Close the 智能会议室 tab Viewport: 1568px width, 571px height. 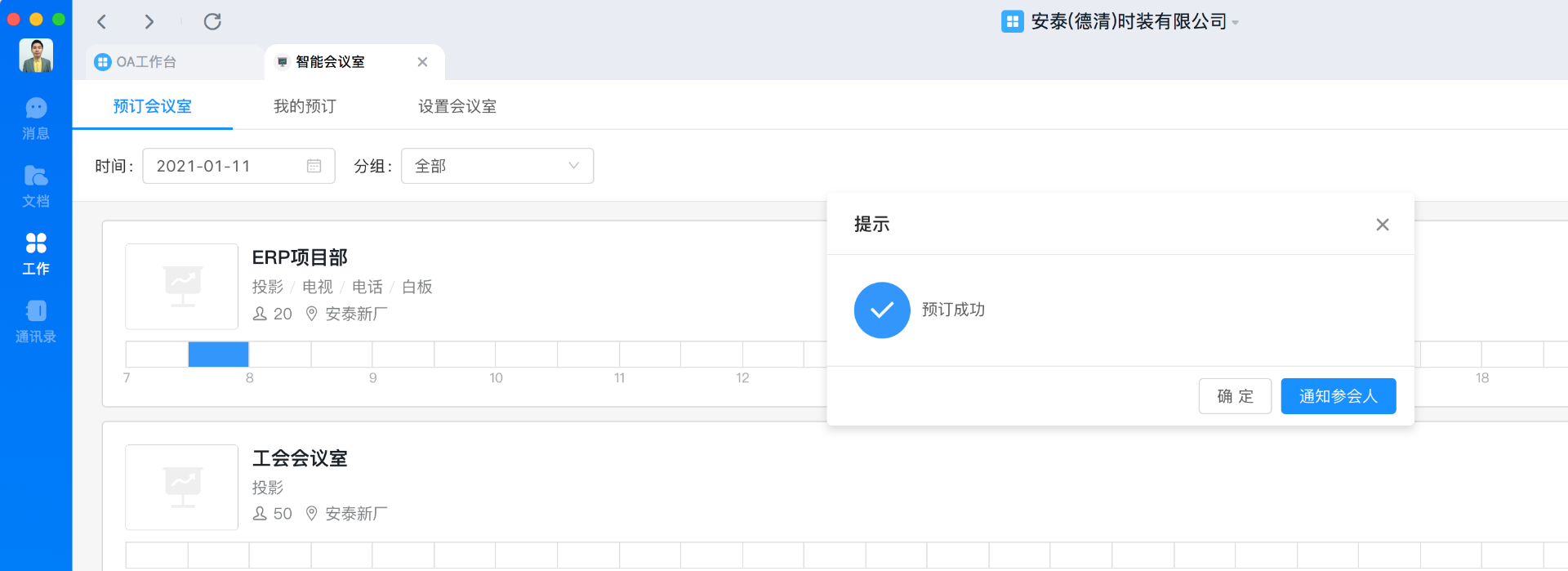[x=422, y=62]
